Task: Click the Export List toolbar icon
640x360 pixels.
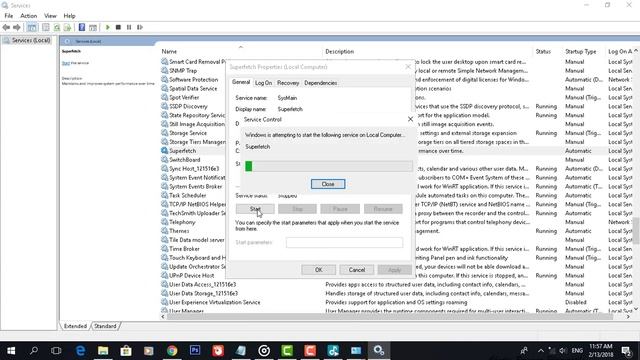Action: (x=67, y=27)
